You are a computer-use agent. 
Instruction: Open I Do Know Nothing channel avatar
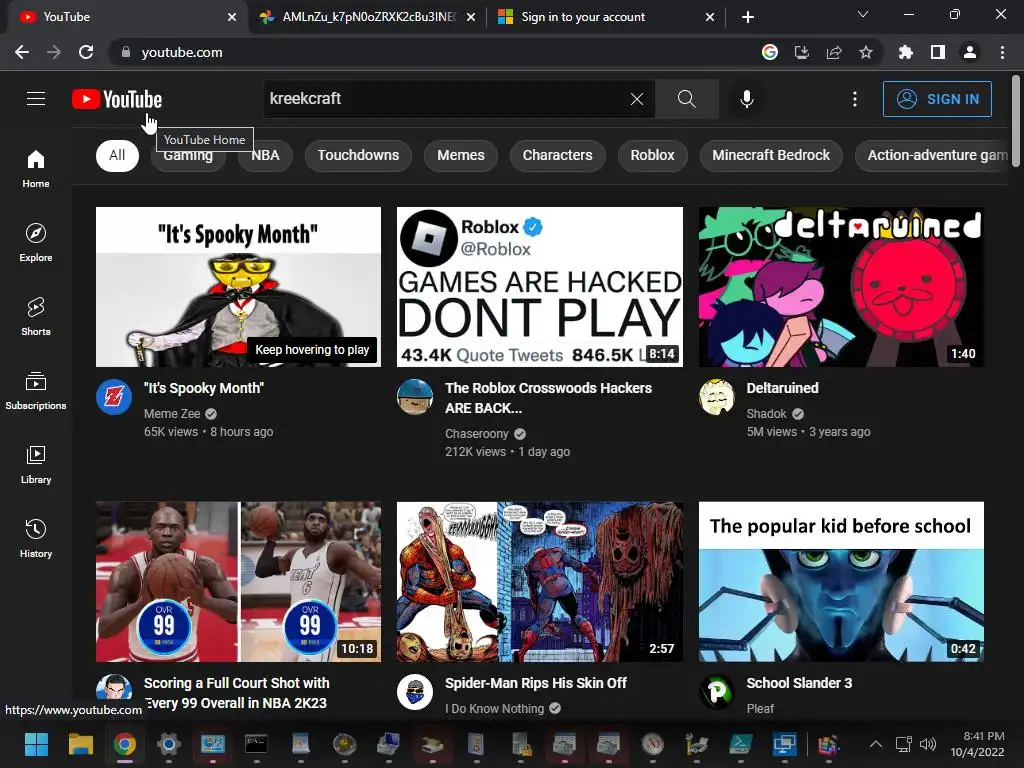click(415, 692)
